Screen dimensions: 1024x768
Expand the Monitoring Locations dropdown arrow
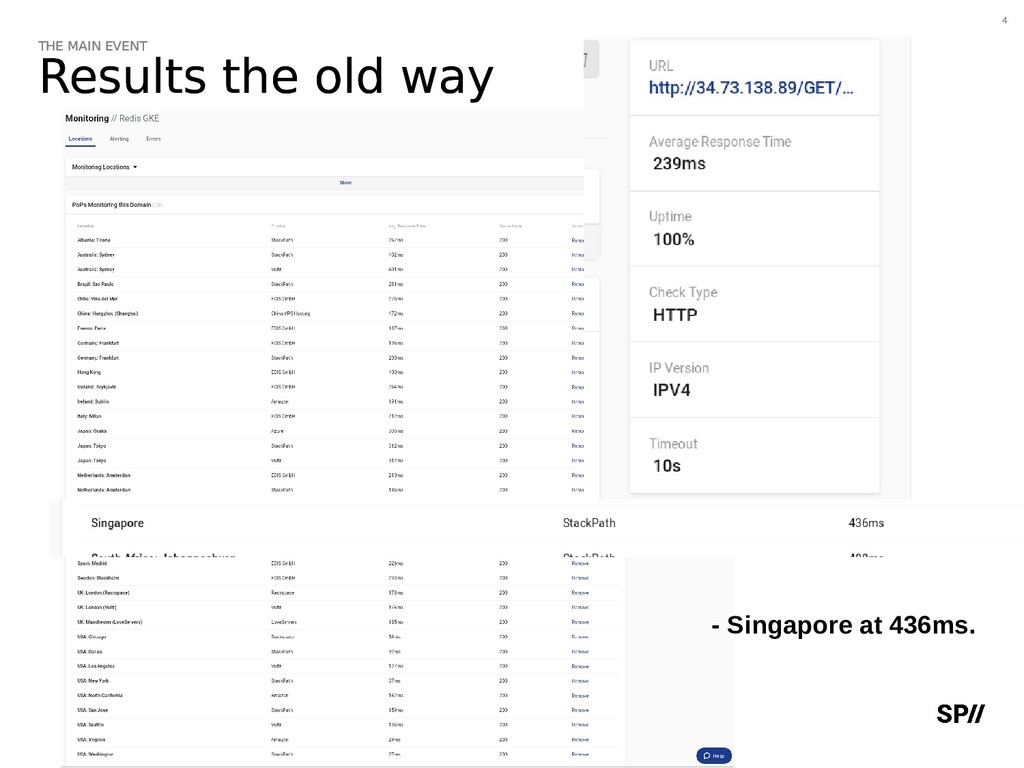[135, 167]
